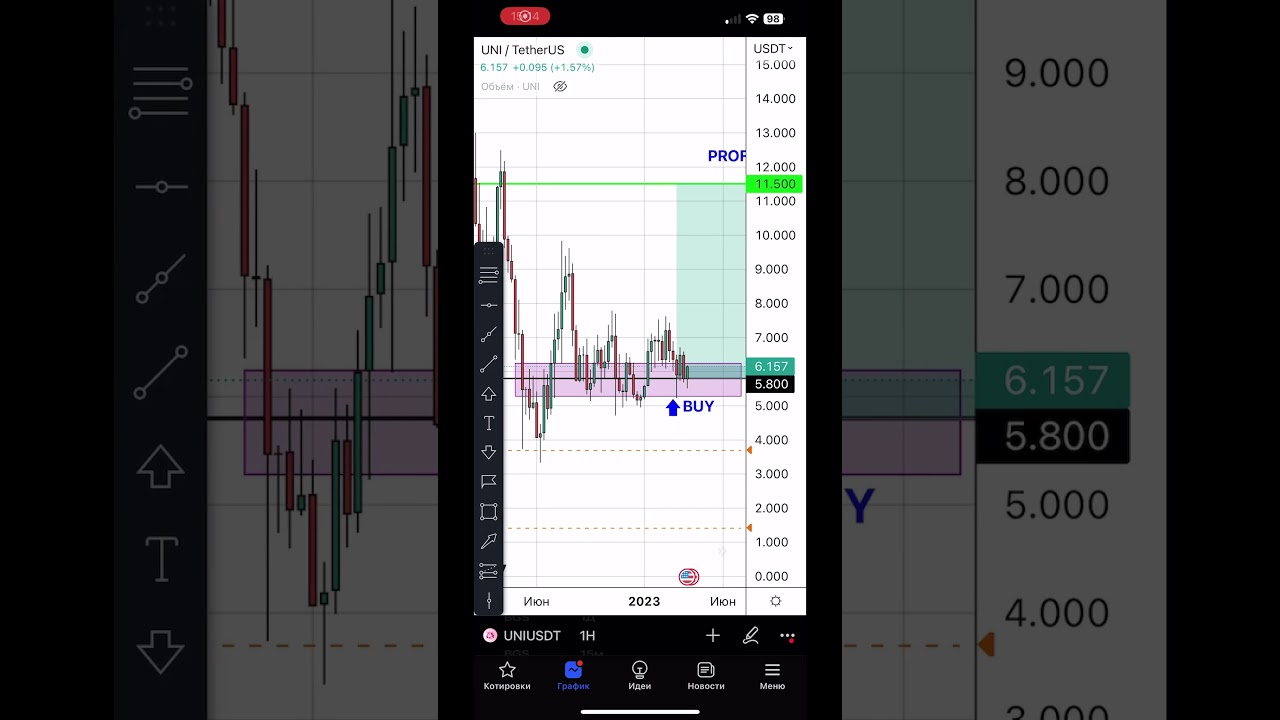Select the black 5.800 price label

click(772, 384)
